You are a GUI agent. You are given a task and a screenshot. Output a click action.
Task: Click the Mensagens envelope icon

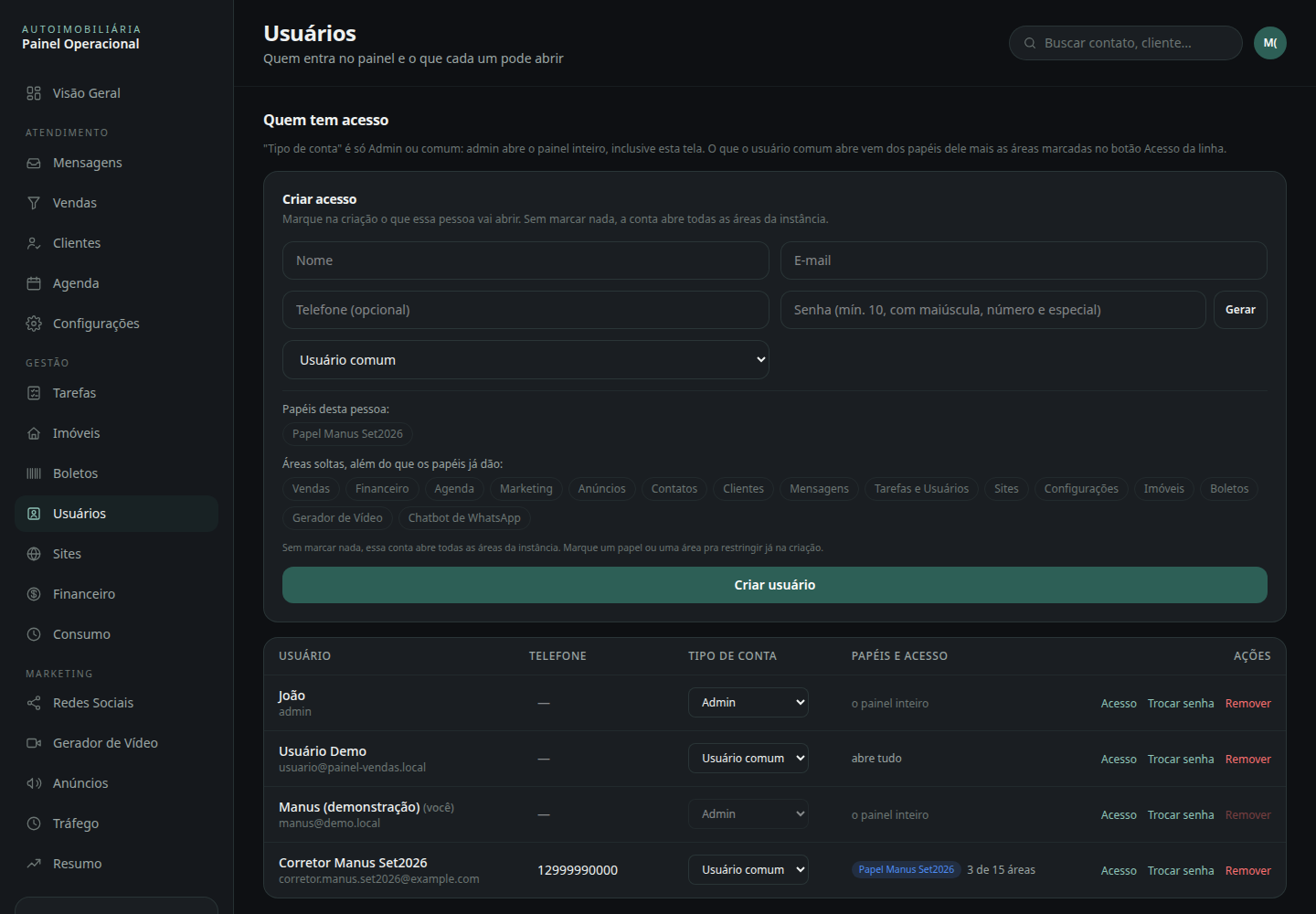tap(34, 163)
